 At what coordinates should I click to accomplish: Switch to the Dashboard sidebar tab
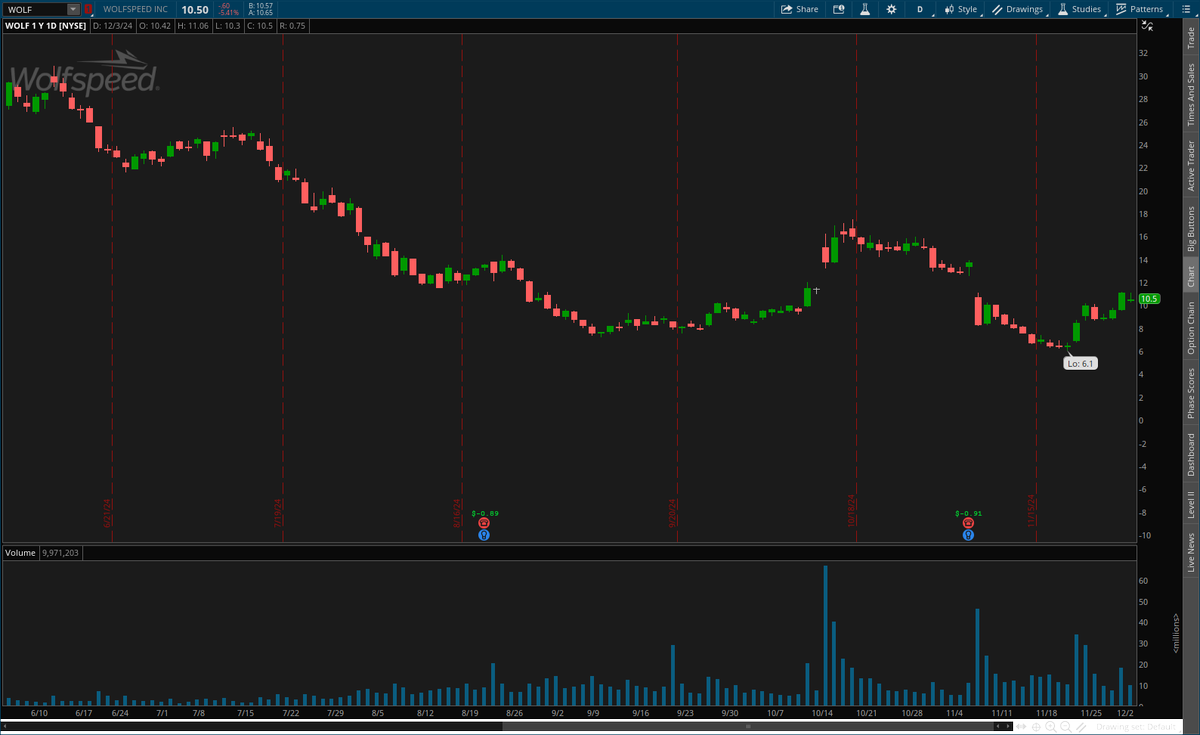point(1190,454)
